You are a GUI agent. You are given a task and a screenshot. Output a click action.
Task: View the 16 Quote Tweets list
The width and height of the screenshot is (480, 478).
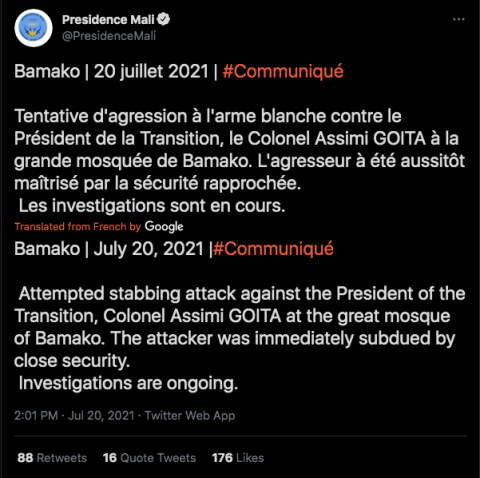[149, 458]
